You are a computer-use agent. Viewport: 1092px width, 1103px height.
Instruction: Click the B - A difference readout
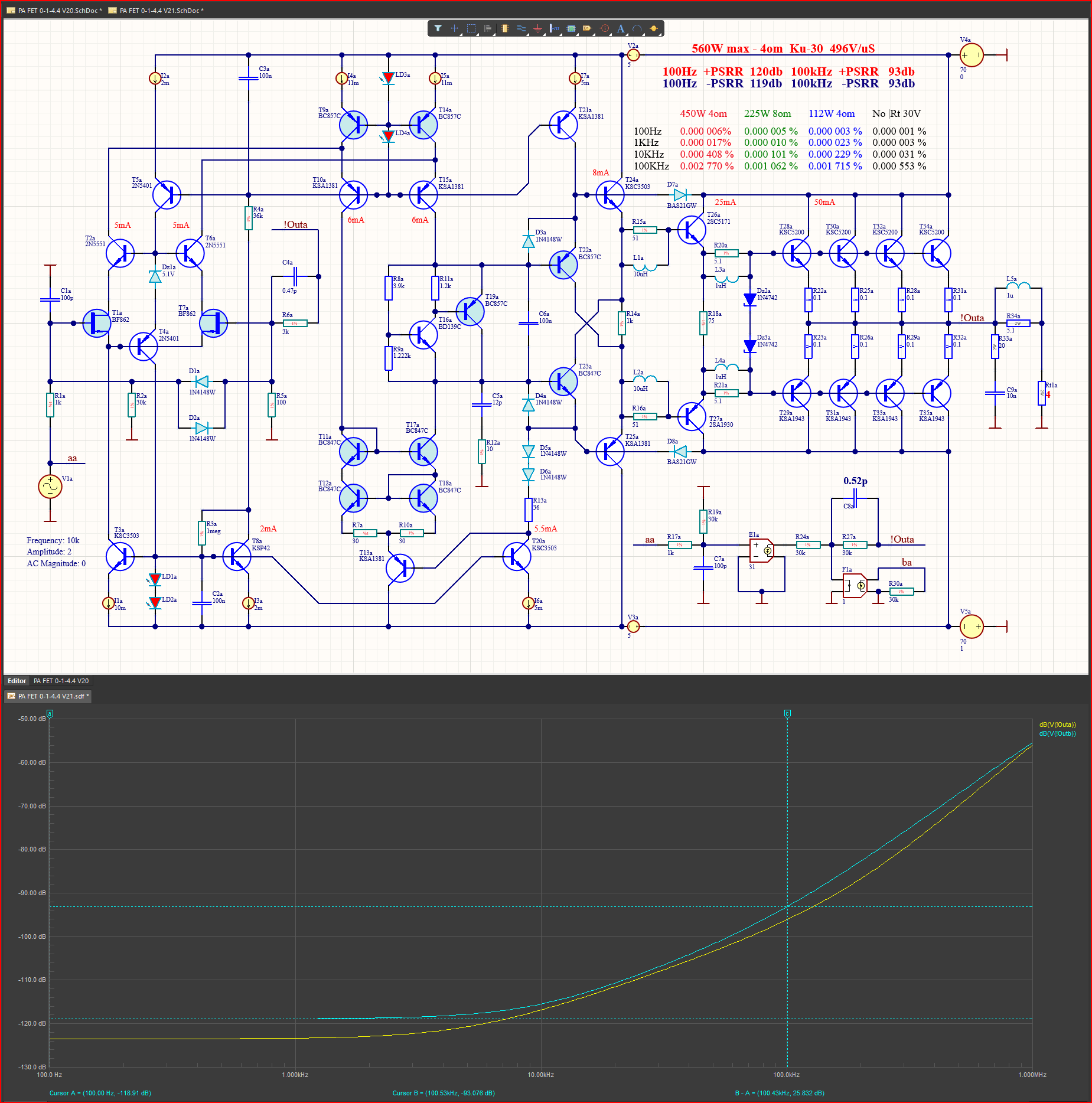click(x=780, y=1093)
